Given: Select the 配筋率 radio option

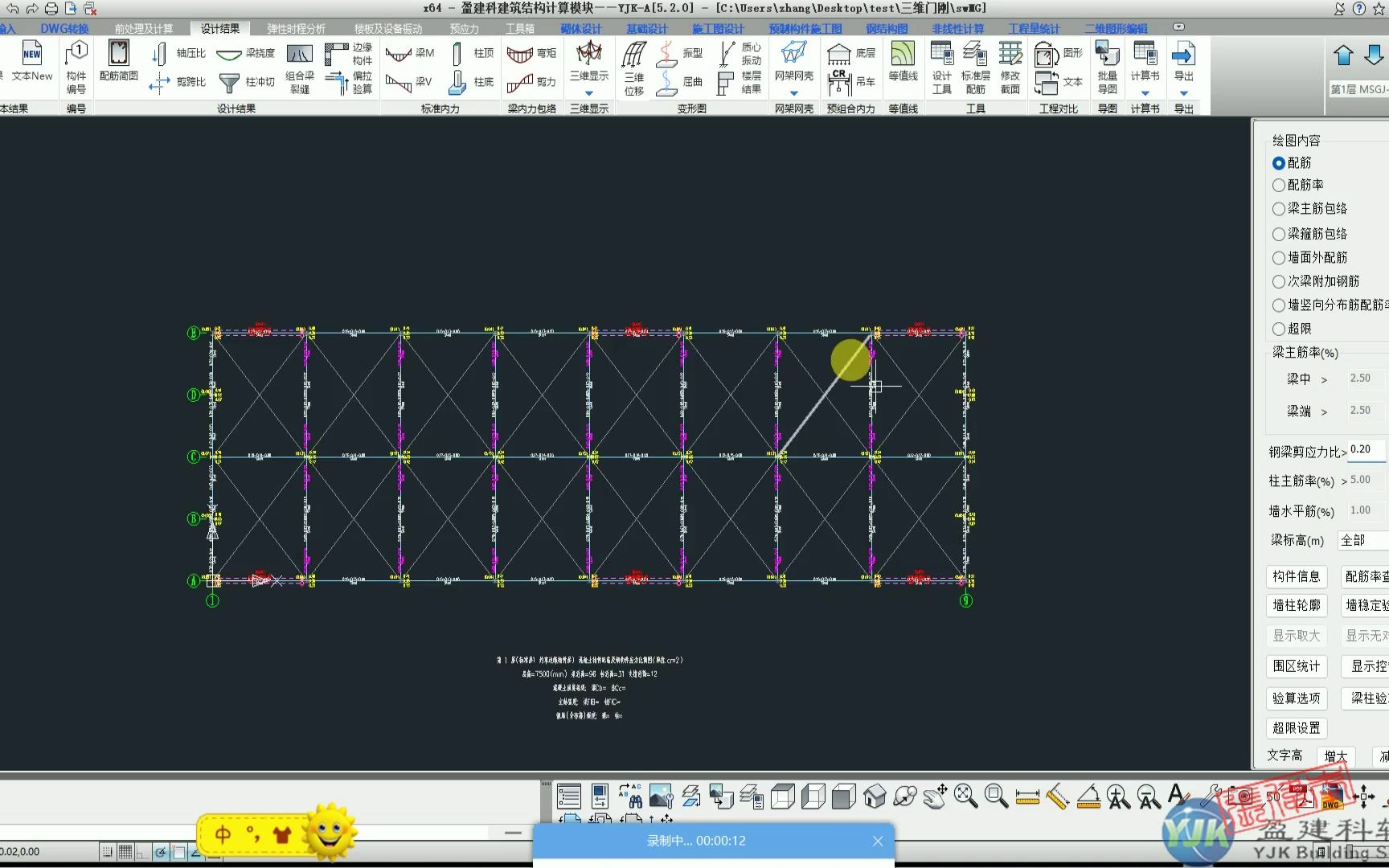Looking at the screenshot, I should pyautogui.click(x=1278, y=185).
